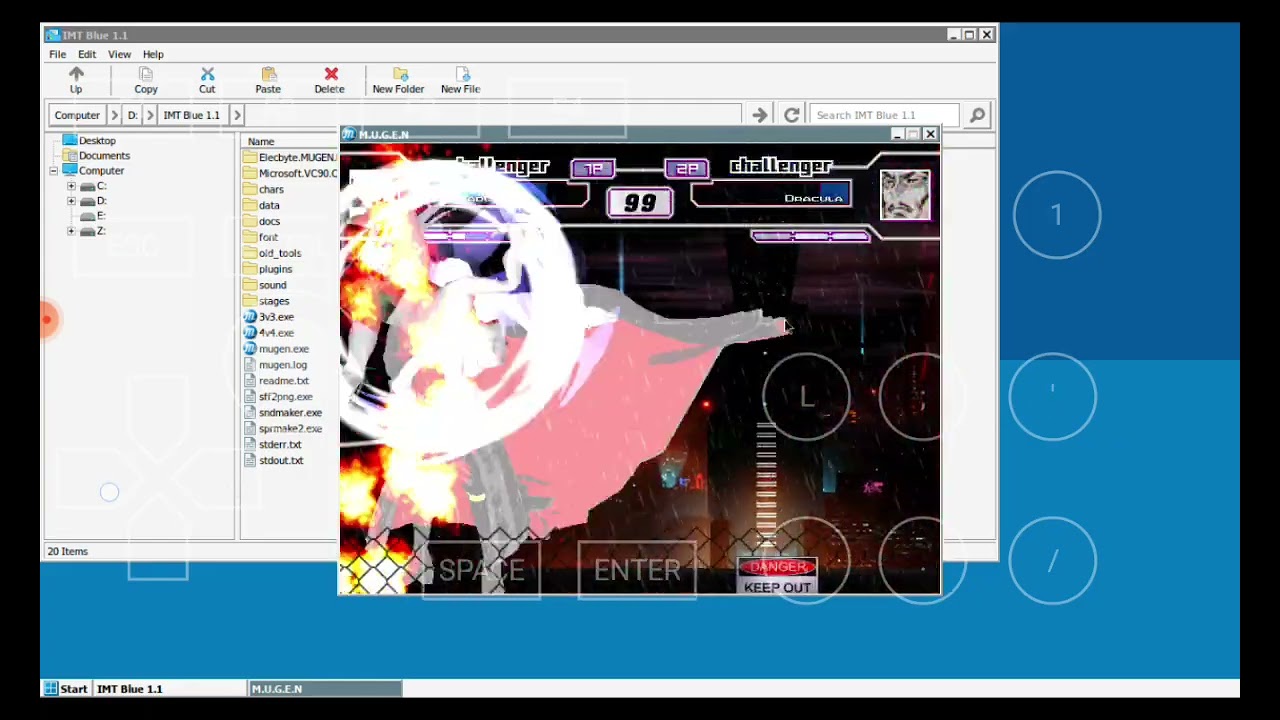Screen dimensions: 1280x720
Task: Tap the round overlay button labeled /
Action: tap(1053, 561)
